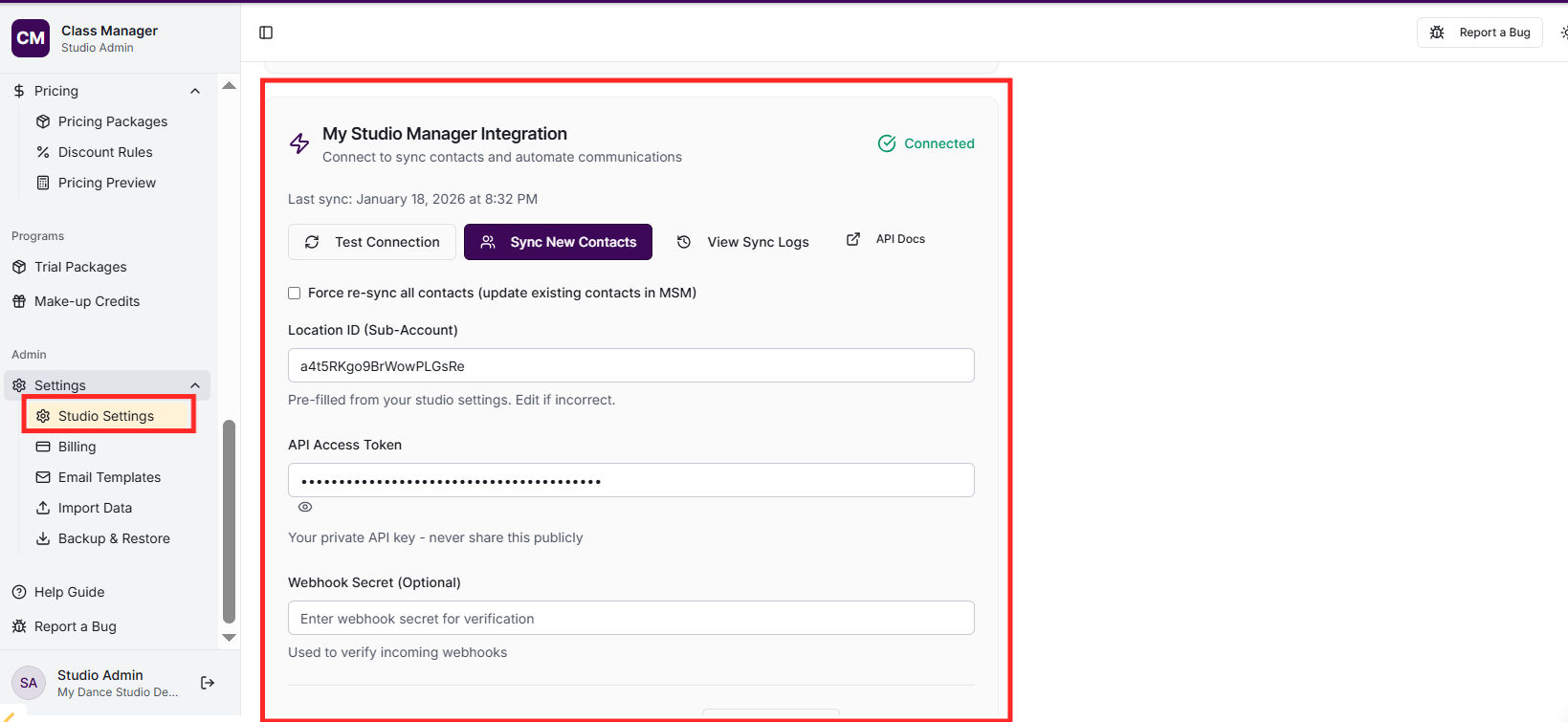Click the Discount Rules percent icon
This screenshot has width=1568, height=722.
43,152
